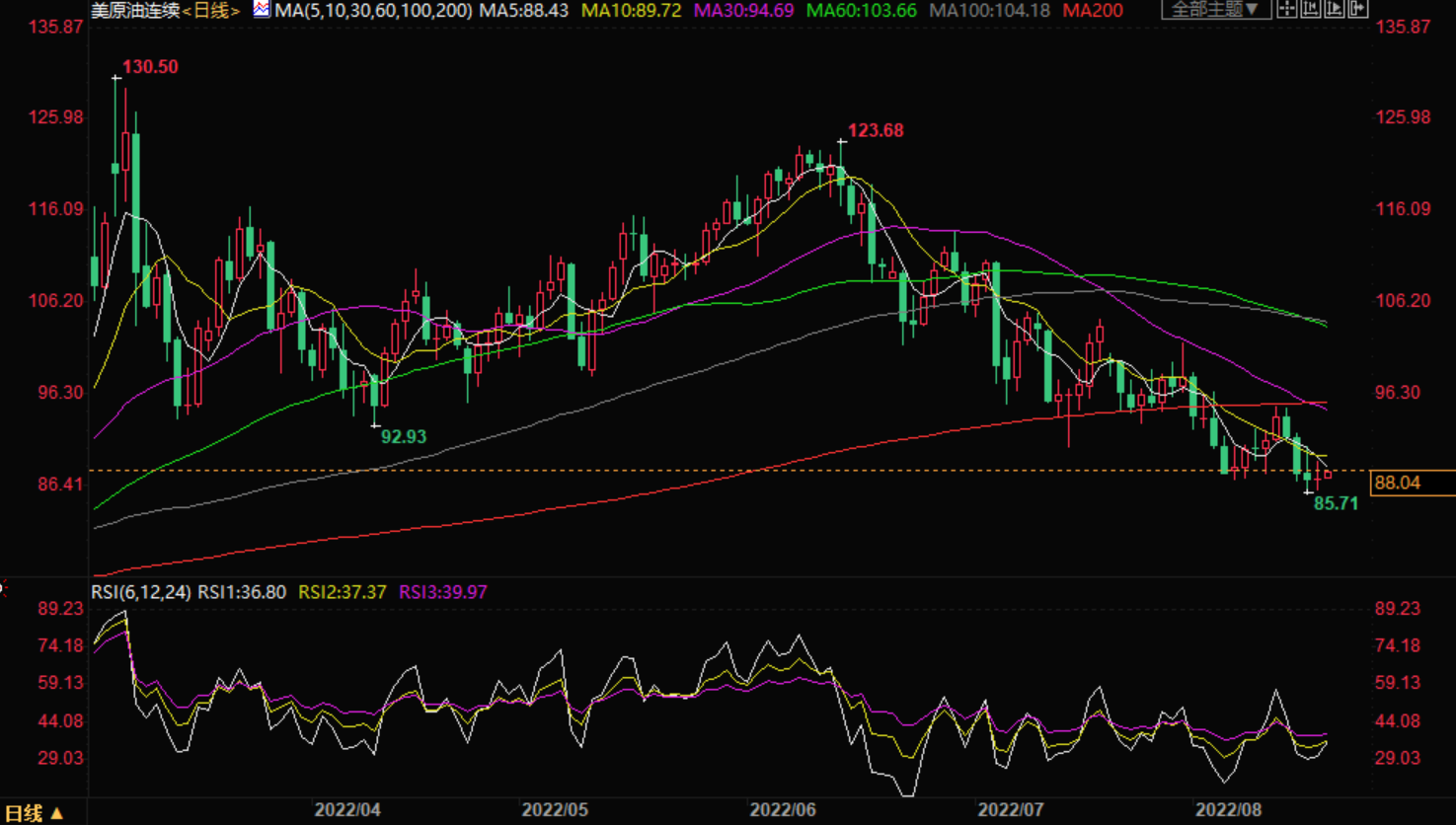This screenshot has width=1456, height=825.
Task: Click the right axis 106.20 price label
Action: [x=1403, y=301]
